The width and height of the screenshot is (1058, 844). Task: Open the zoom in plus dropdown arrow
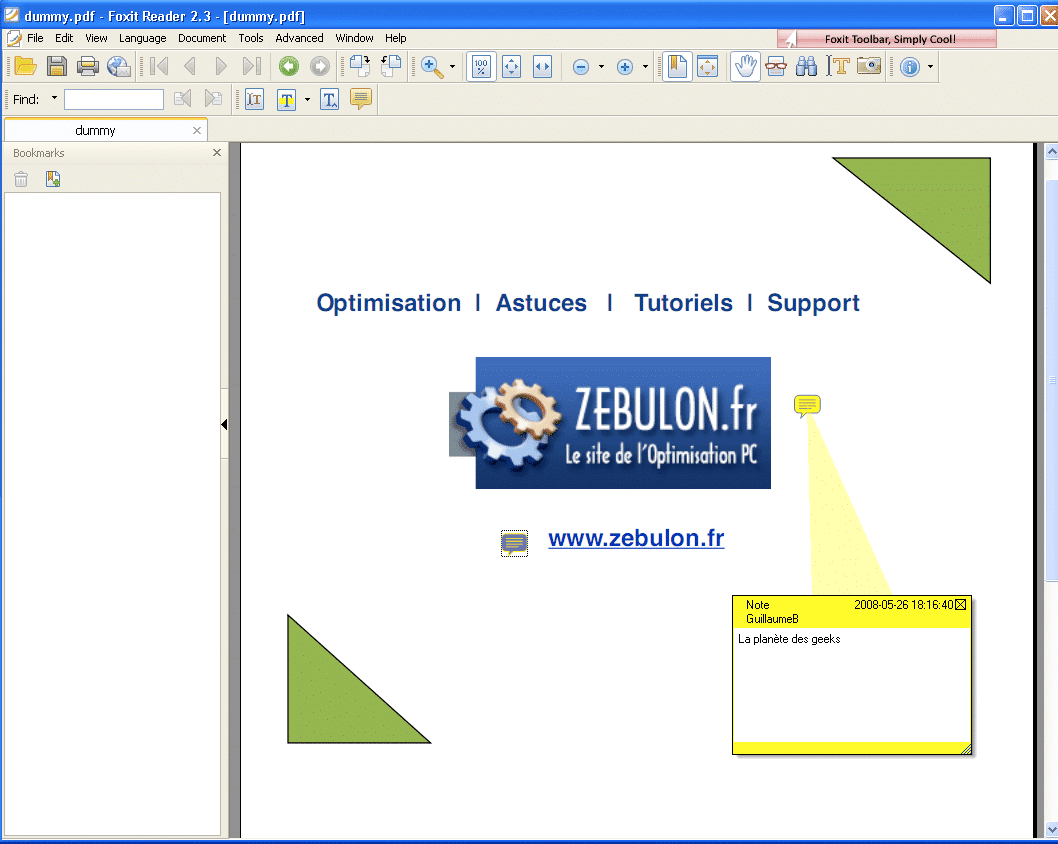click(x=645, y=67)
